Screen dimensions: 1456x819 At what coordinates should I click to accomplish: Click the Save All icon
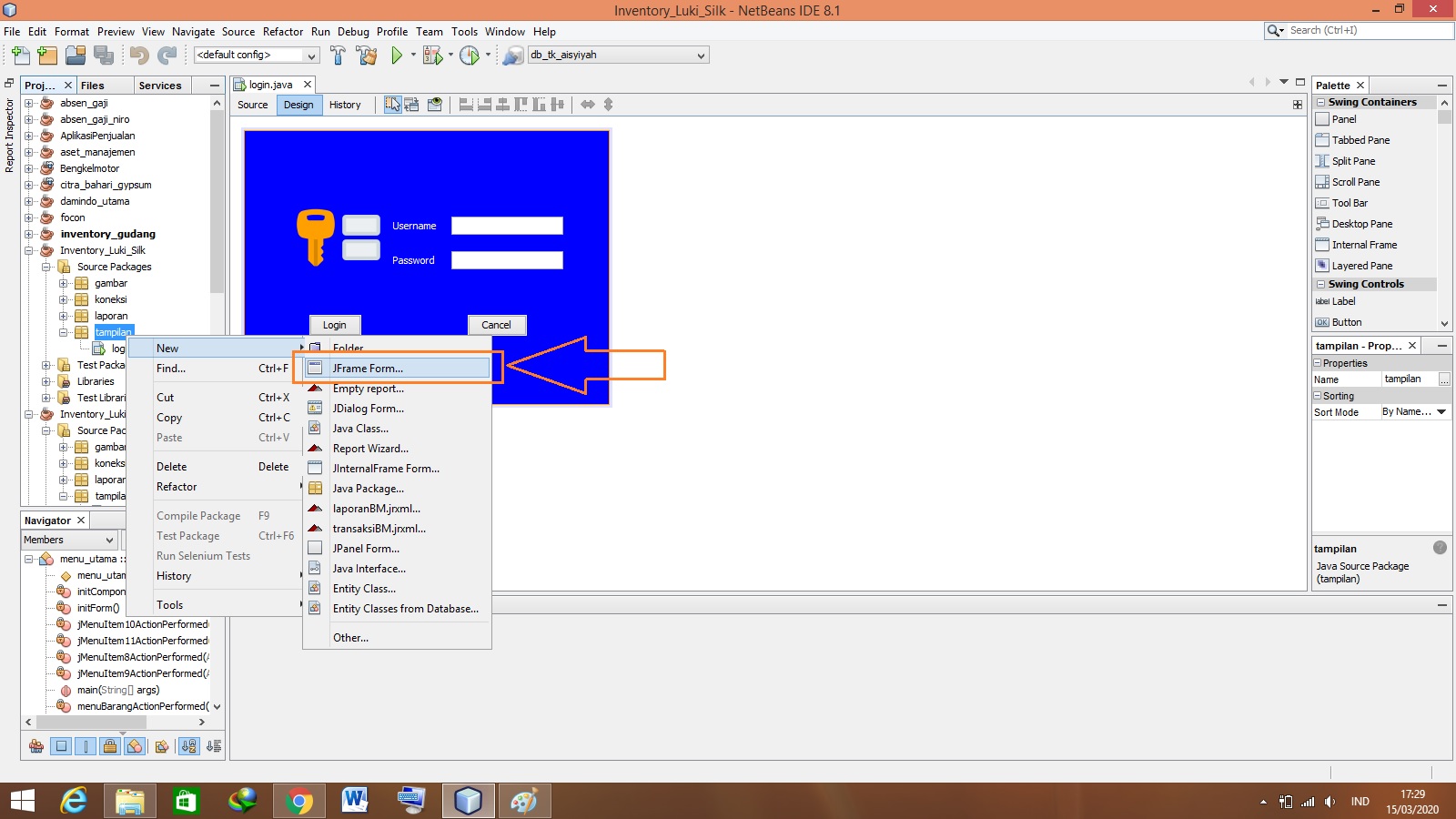(x=105, y=55)
